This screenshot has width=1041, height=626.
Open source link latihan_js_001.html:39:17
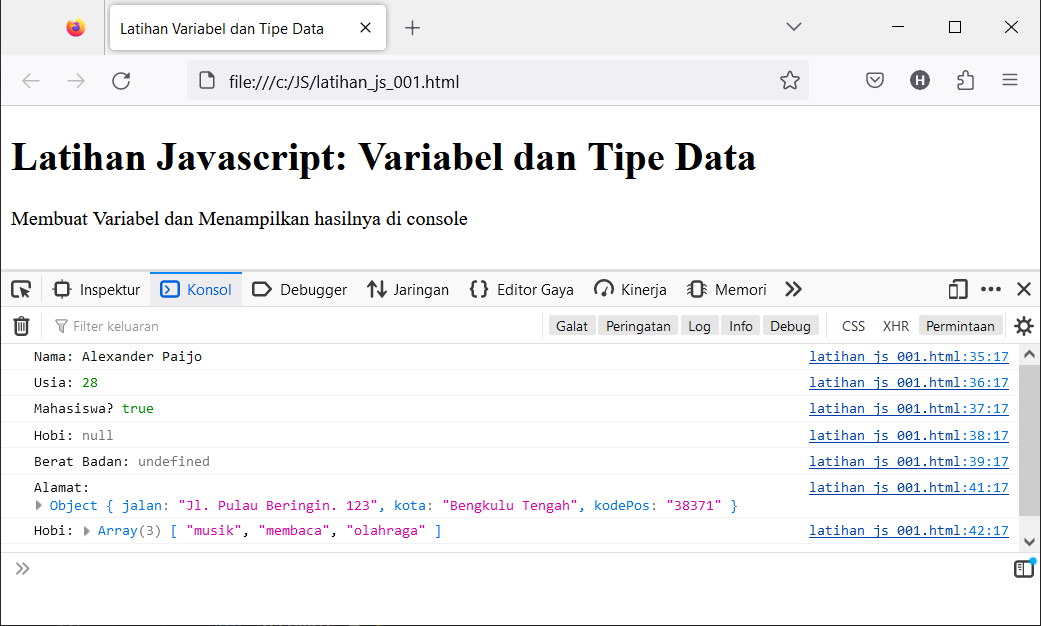pyautogui.click(x=908, y=461)
